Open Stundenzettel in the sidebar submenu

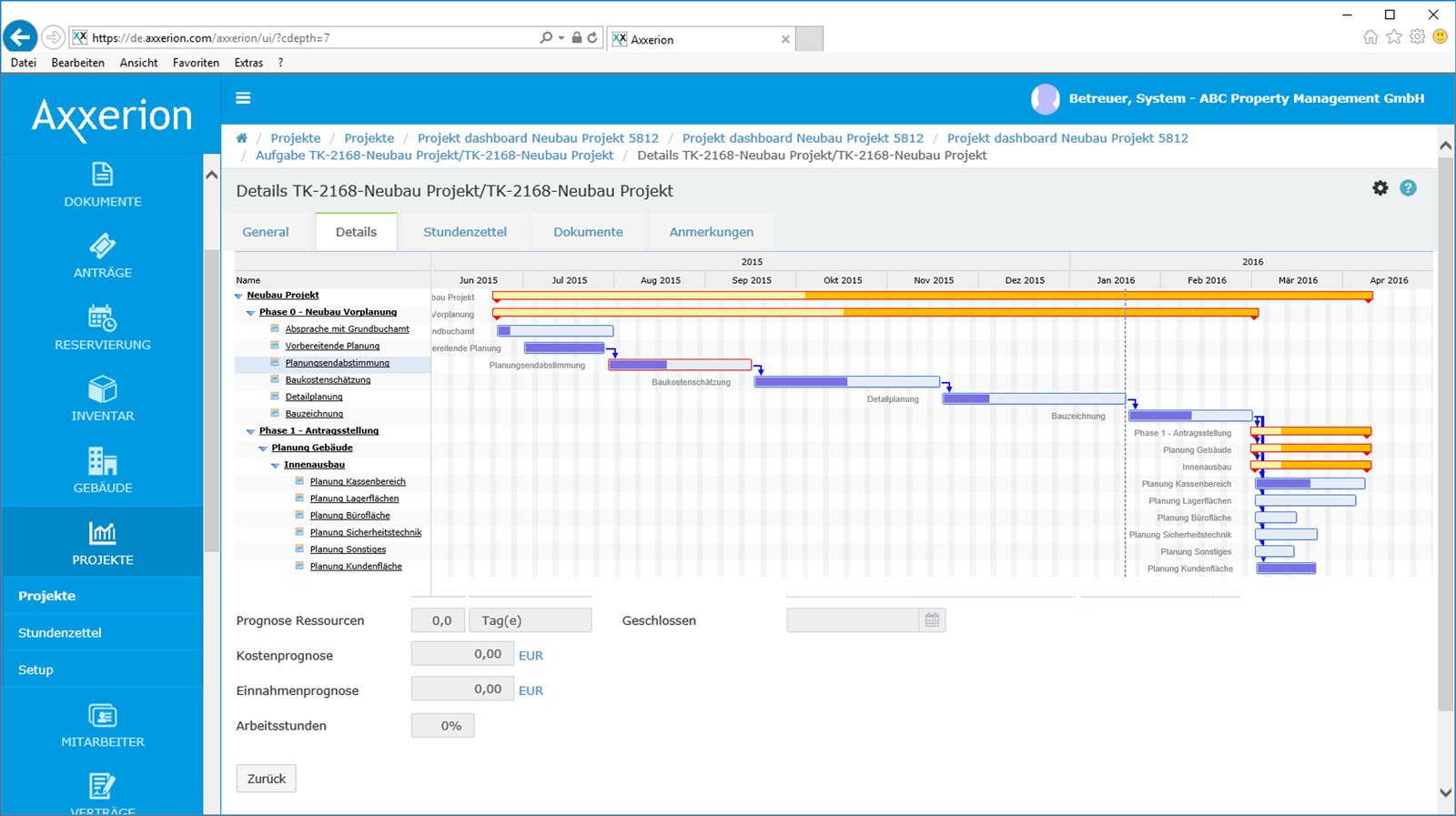(60, 633)
